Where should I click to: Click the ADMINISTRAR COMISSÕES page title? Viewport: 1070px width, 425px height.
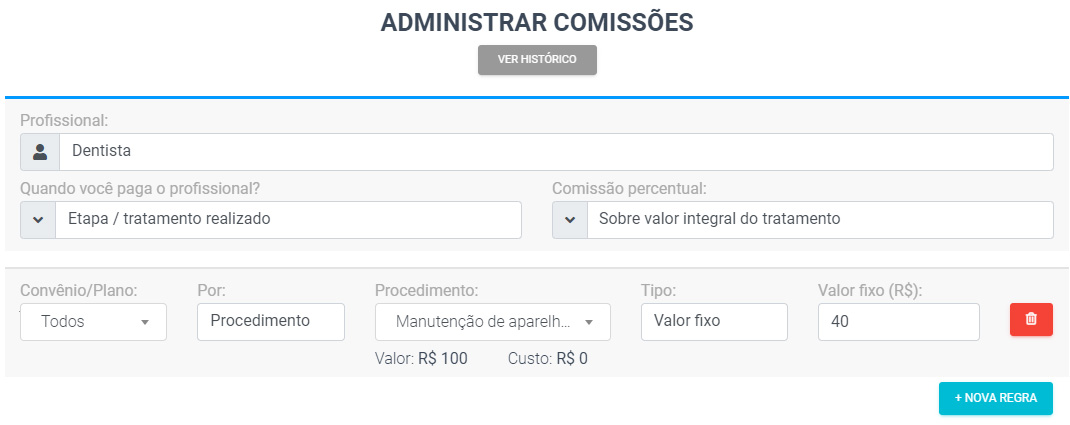(537, 23)
